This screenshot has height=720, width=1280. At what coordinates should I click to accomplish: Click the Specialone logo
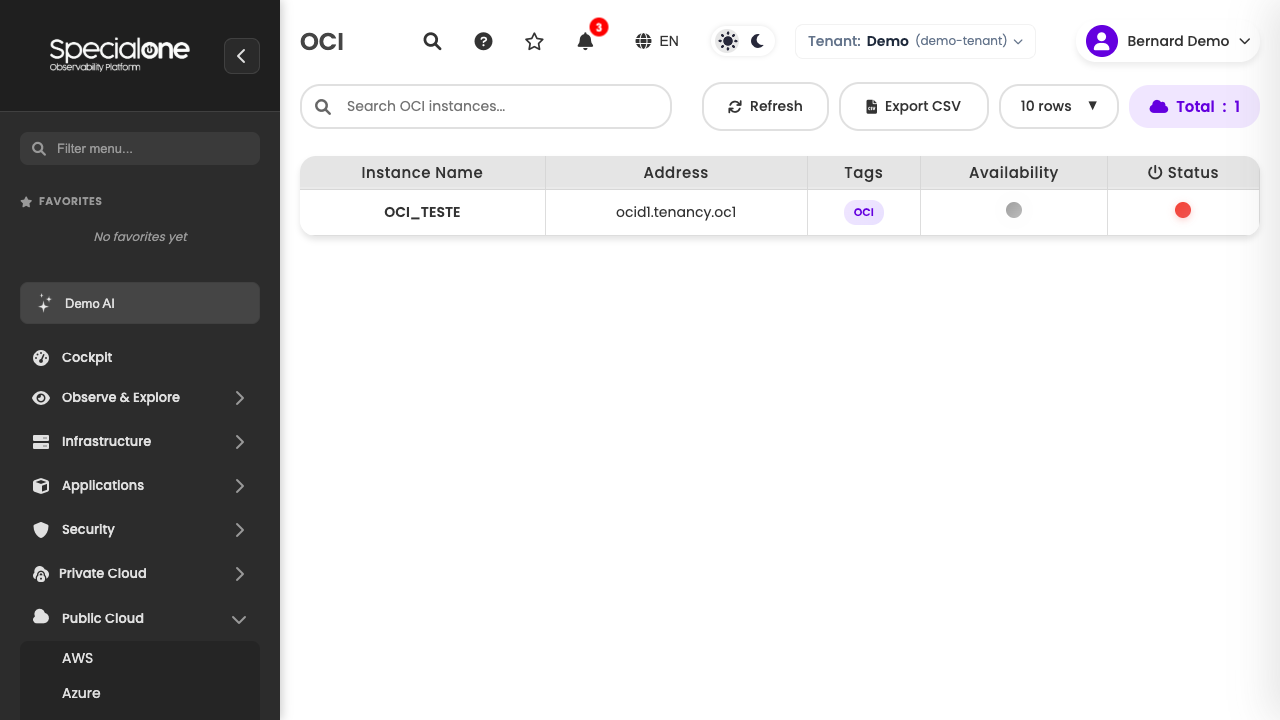click(119, 54)
